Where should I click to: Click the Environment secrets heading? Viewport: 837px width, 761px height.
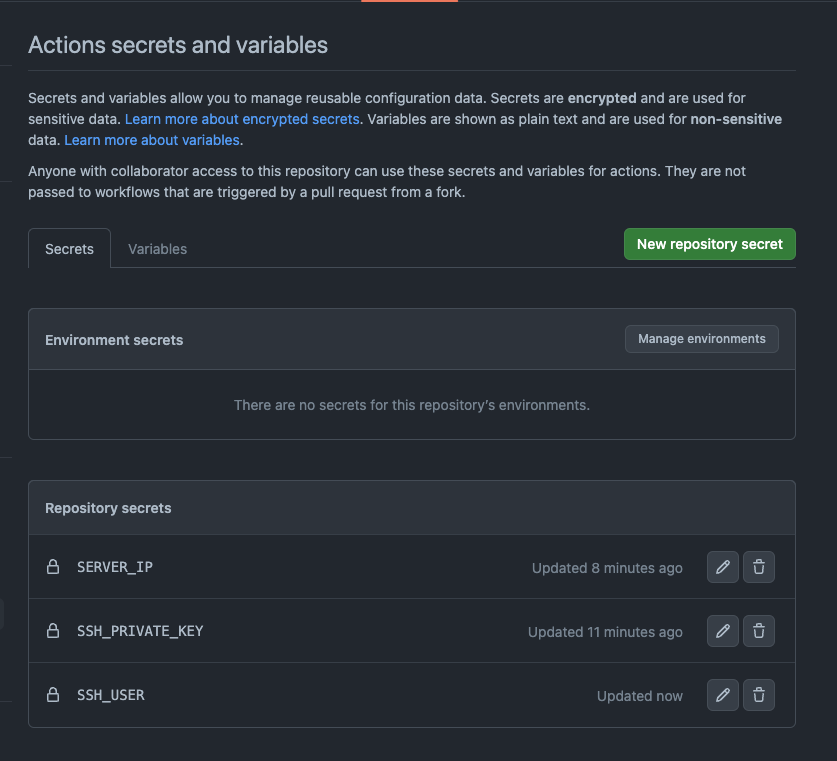point(114,340)
